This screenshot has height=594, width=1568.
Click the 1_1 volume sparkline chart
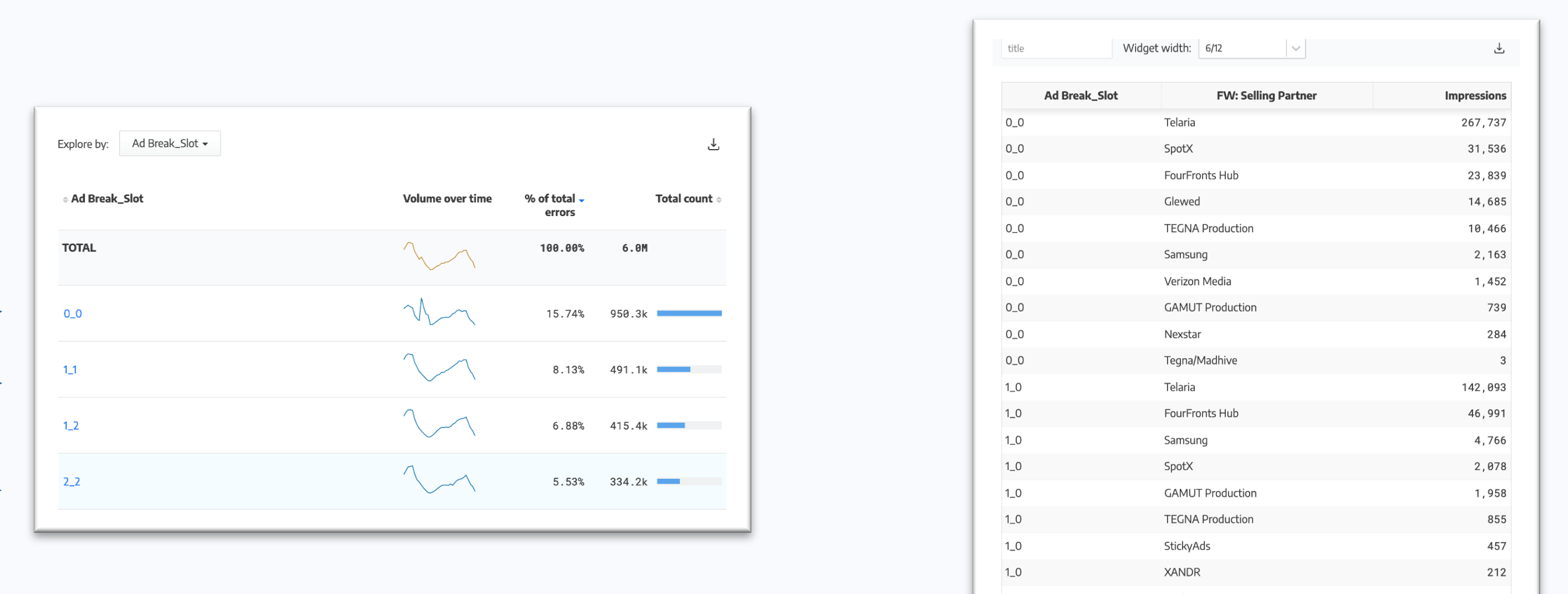point(439,367)
